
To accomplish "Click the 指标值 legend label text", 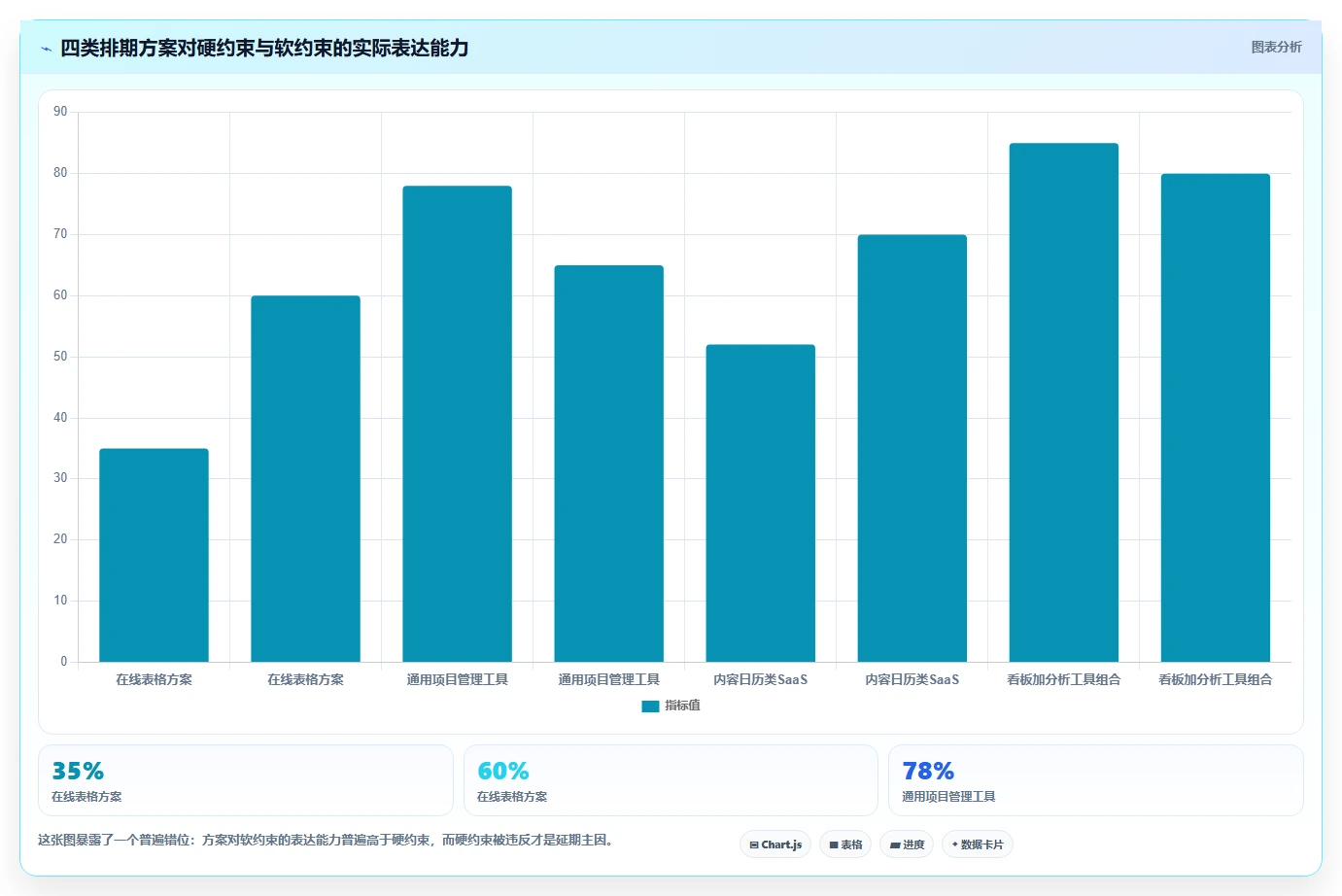I will (x=682, y=706).
